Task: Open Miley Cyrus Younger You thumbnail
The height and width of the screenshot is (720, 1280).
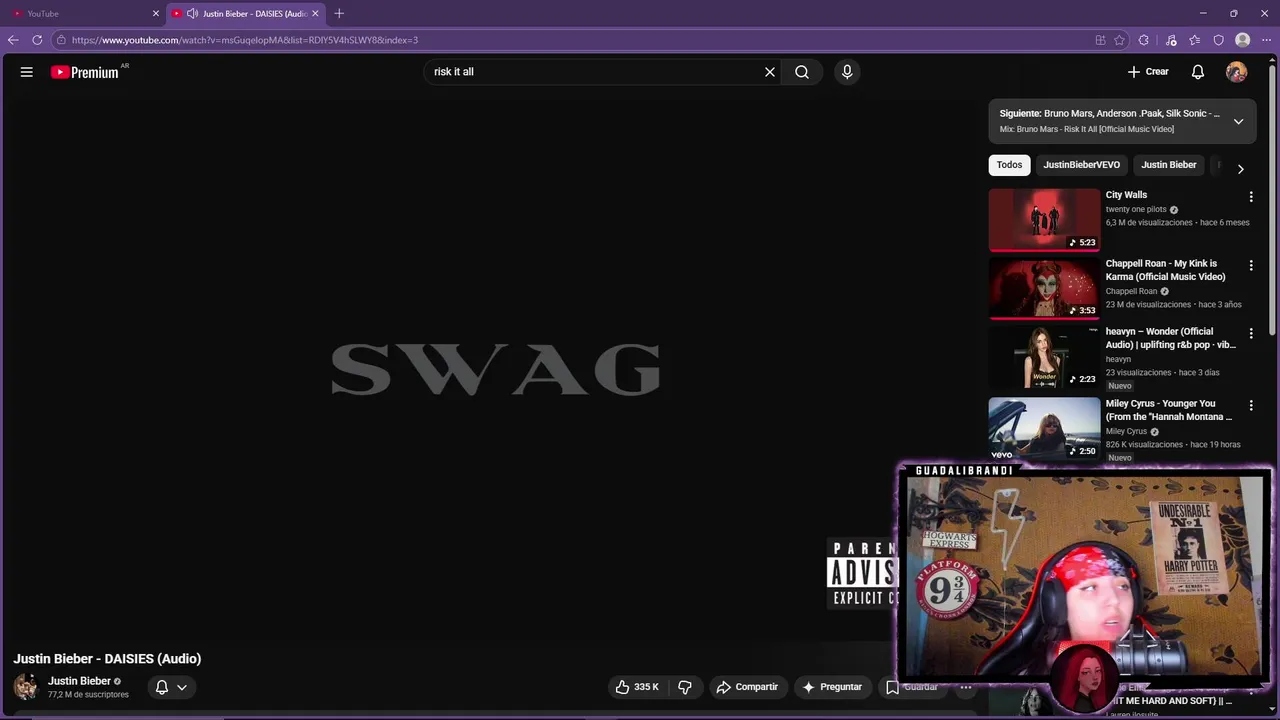Action: [x=1044, y=429]
